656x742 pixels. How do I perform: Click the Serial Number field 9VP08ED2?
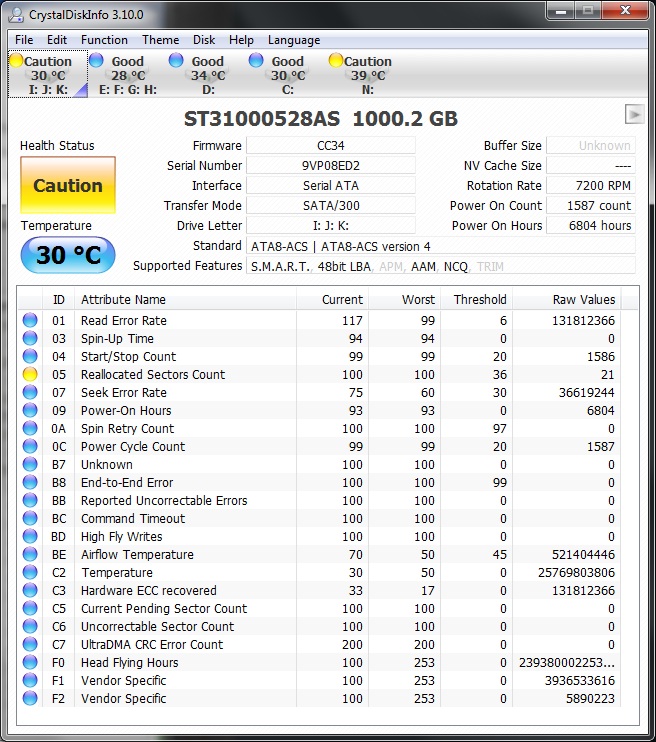tap(331, 165)
